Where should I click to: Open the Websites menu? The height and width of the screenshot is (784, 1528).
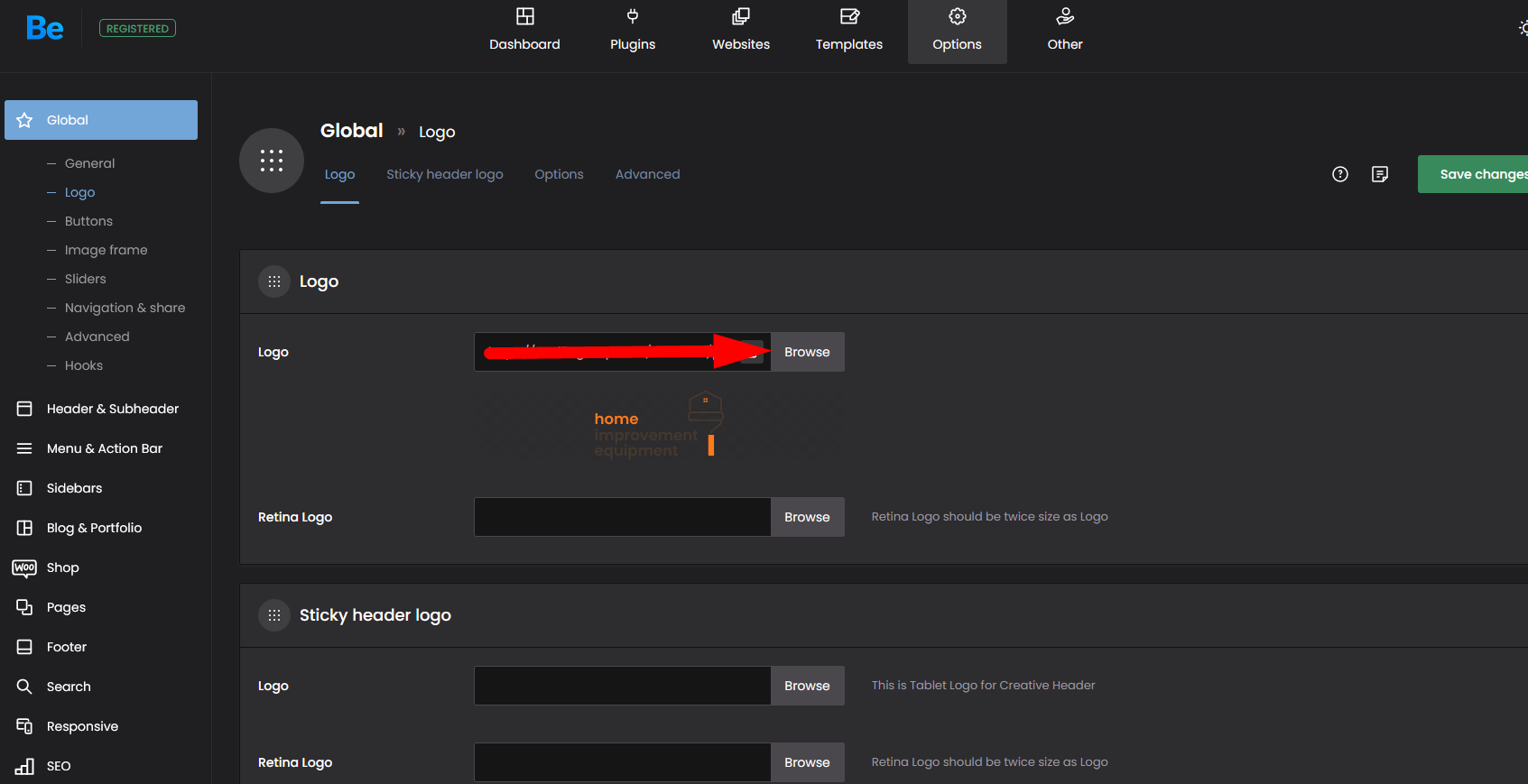[741, 32]
